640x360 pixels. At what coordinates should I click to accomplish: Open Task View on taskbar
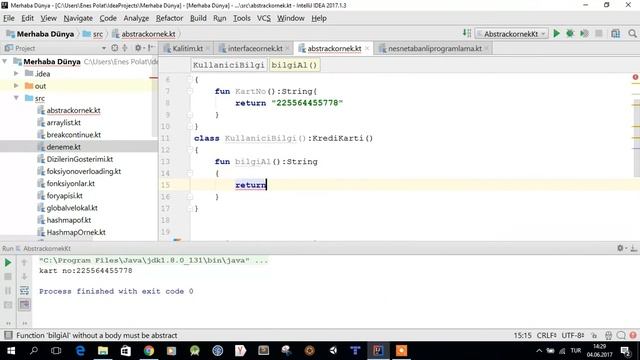[56, 351]
